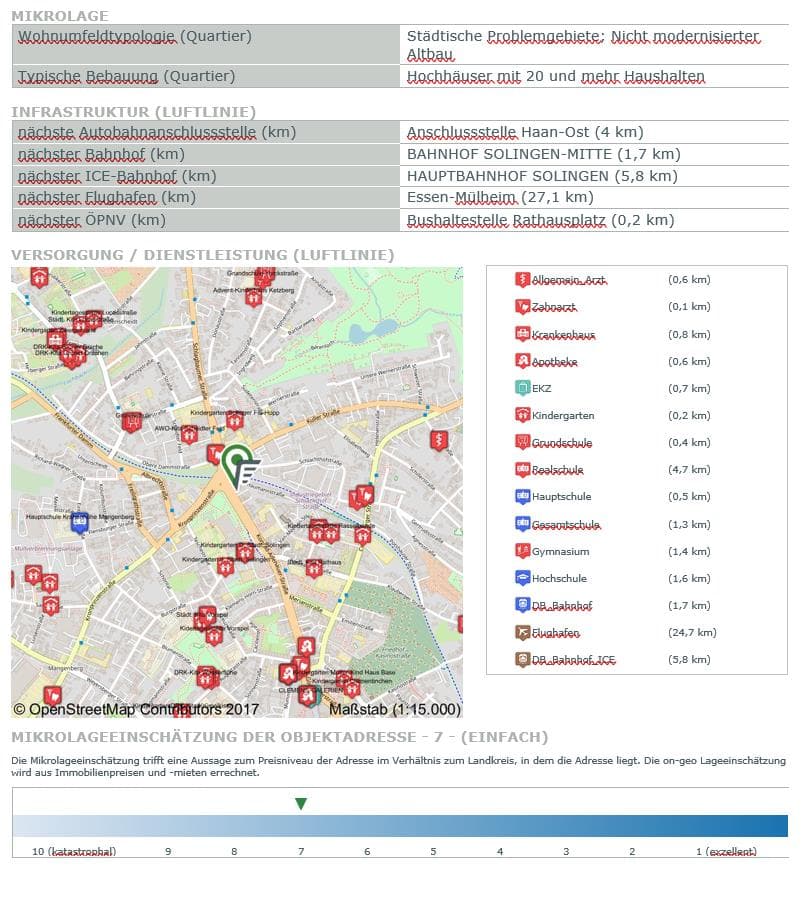Click the blue gradient rating bar
812x899 pixels.
[400, 826]
